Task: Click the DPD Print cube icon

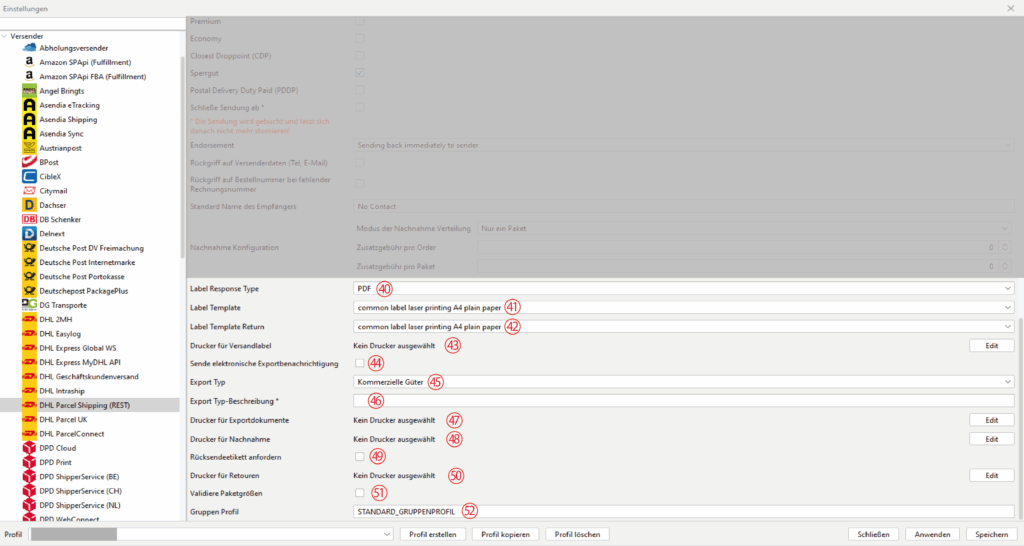Action: pos(29,462)
